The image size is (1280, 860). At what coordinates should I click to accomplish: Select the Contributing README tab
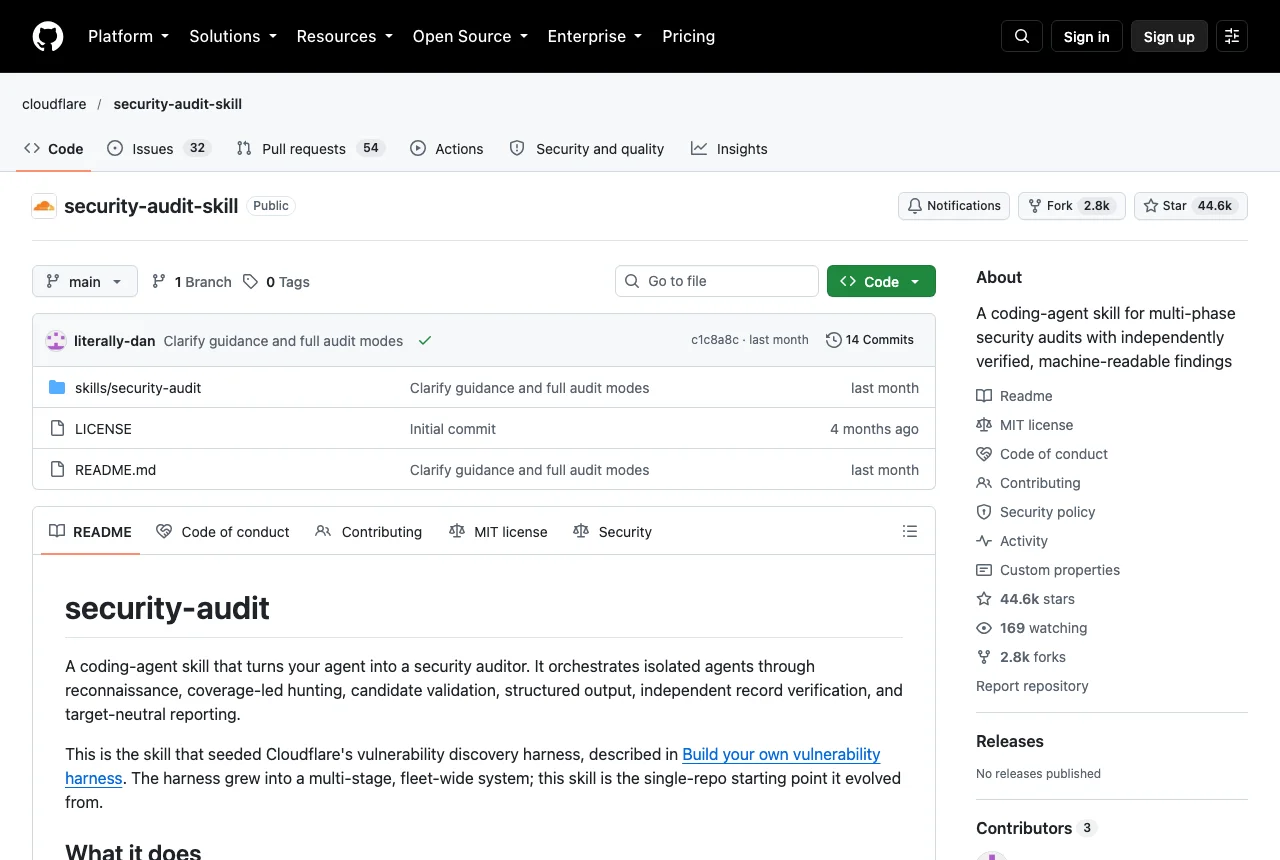click(369, 532)
